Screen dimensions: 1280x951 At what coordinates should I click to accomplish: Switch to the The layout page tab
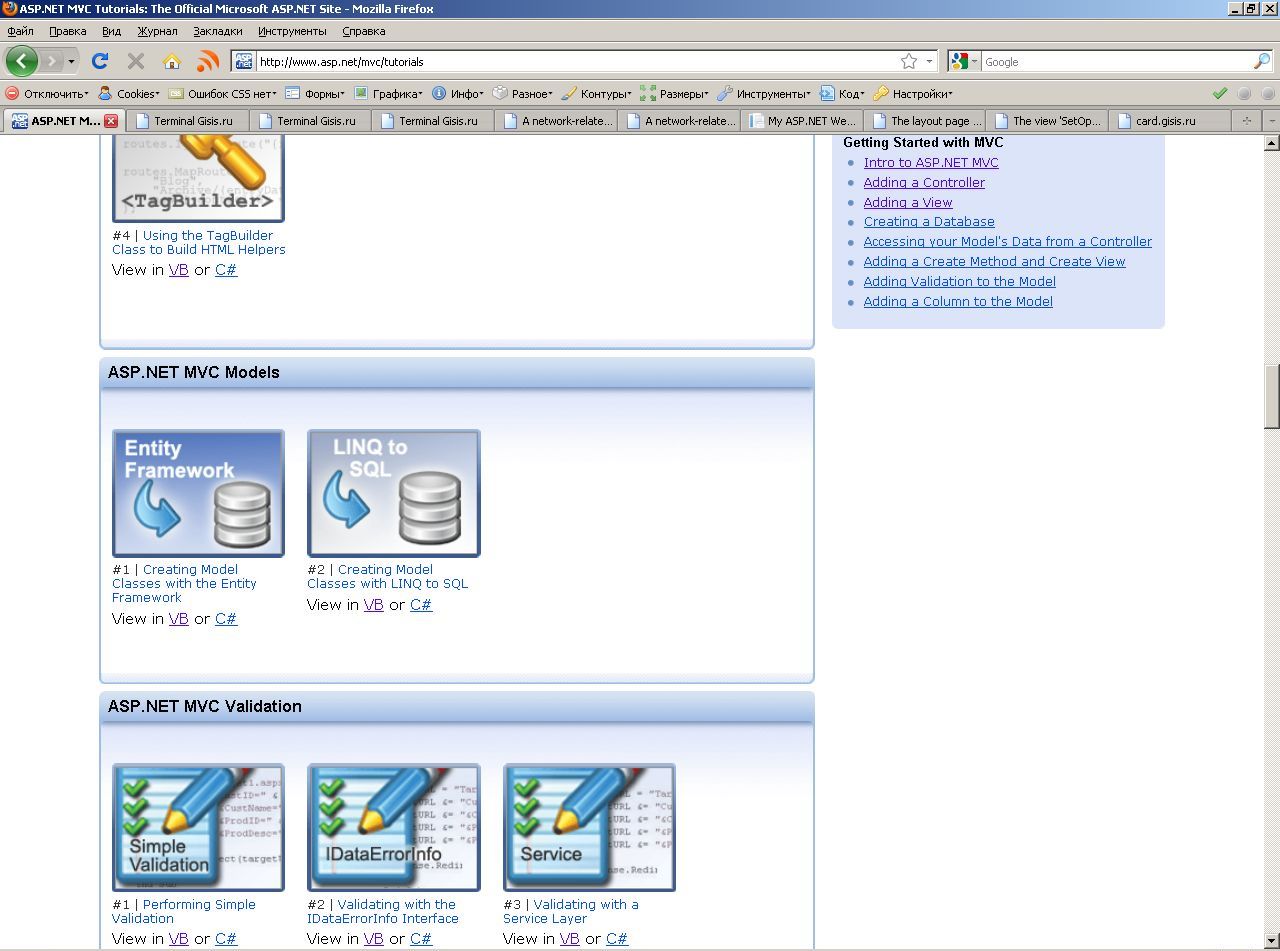click(x=926, y=121)
